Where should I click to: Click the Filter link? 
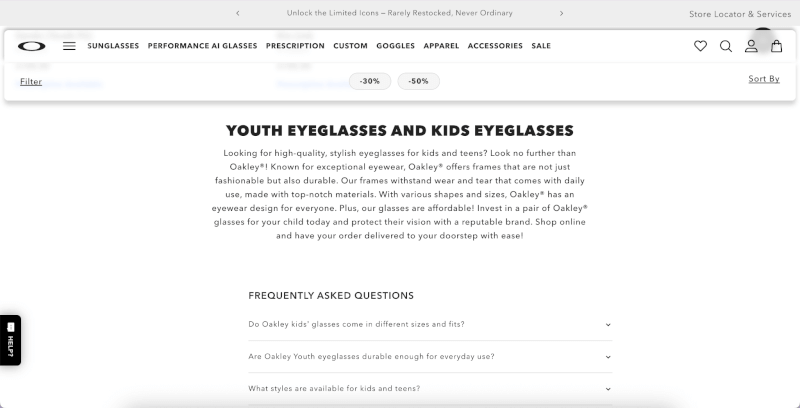[31, 82]
